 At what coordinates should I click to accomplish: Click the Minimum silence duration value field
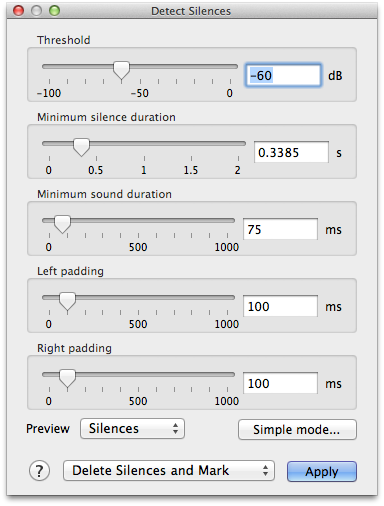tap(291, 152)
